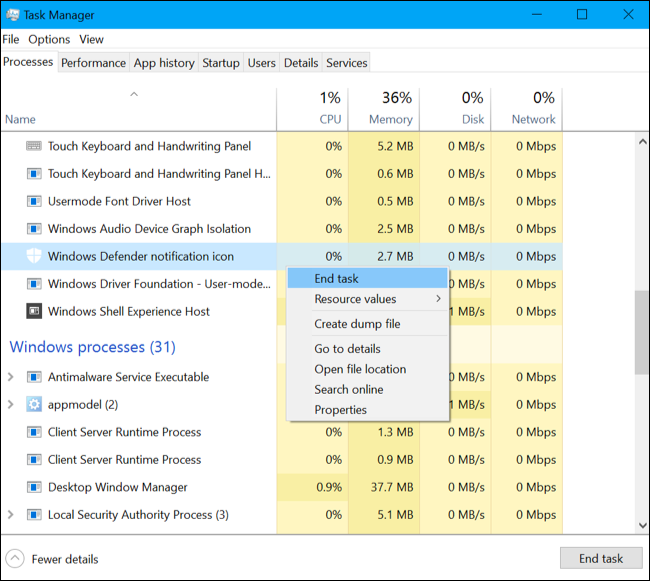Click the Windows Audio Device Graph Isolation icon
650x581 pixels.
(x=33, y=229)
